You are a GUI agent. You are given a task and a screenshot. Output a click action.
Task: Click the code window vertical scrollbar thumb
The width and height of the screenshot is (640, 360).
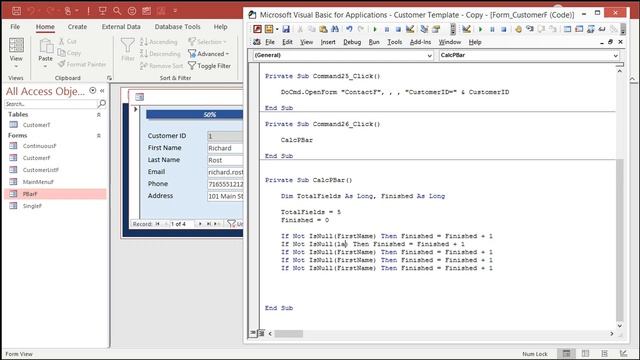[x=620, y=239]
